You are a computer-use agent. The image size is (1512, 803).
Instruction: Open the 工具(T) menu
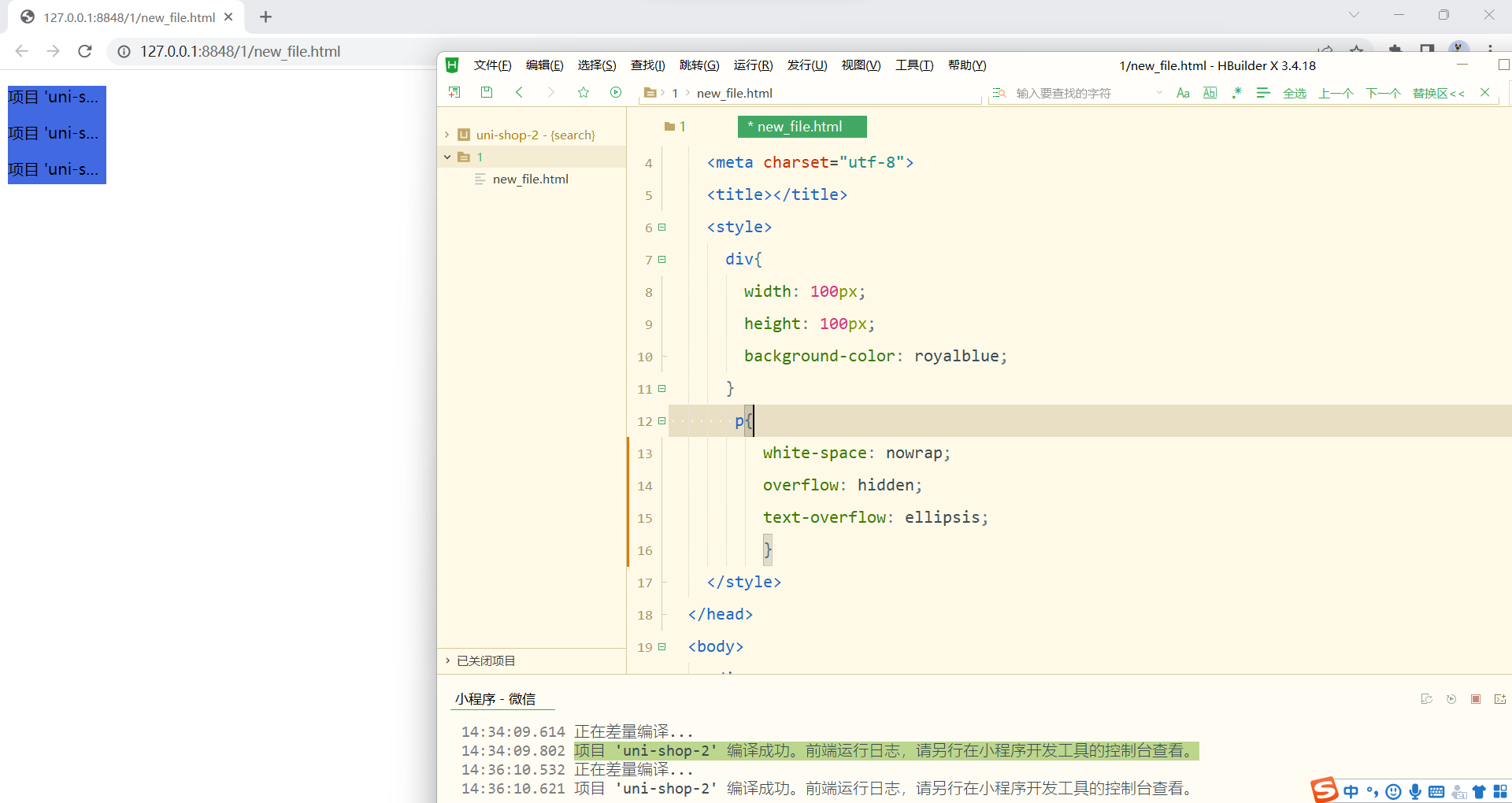click(914, 65)
